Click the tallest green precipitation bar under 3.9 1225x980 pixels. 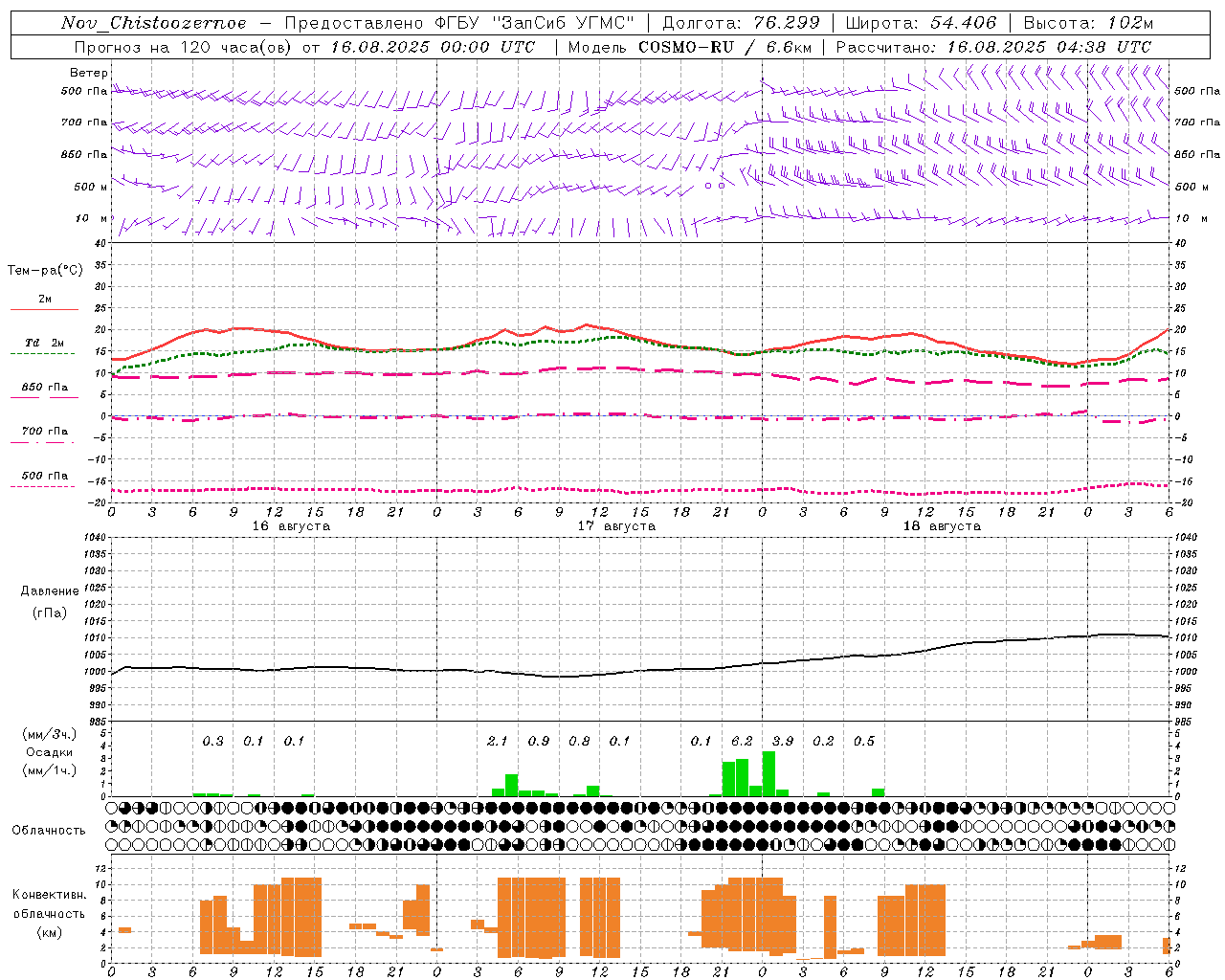[768, 773]
